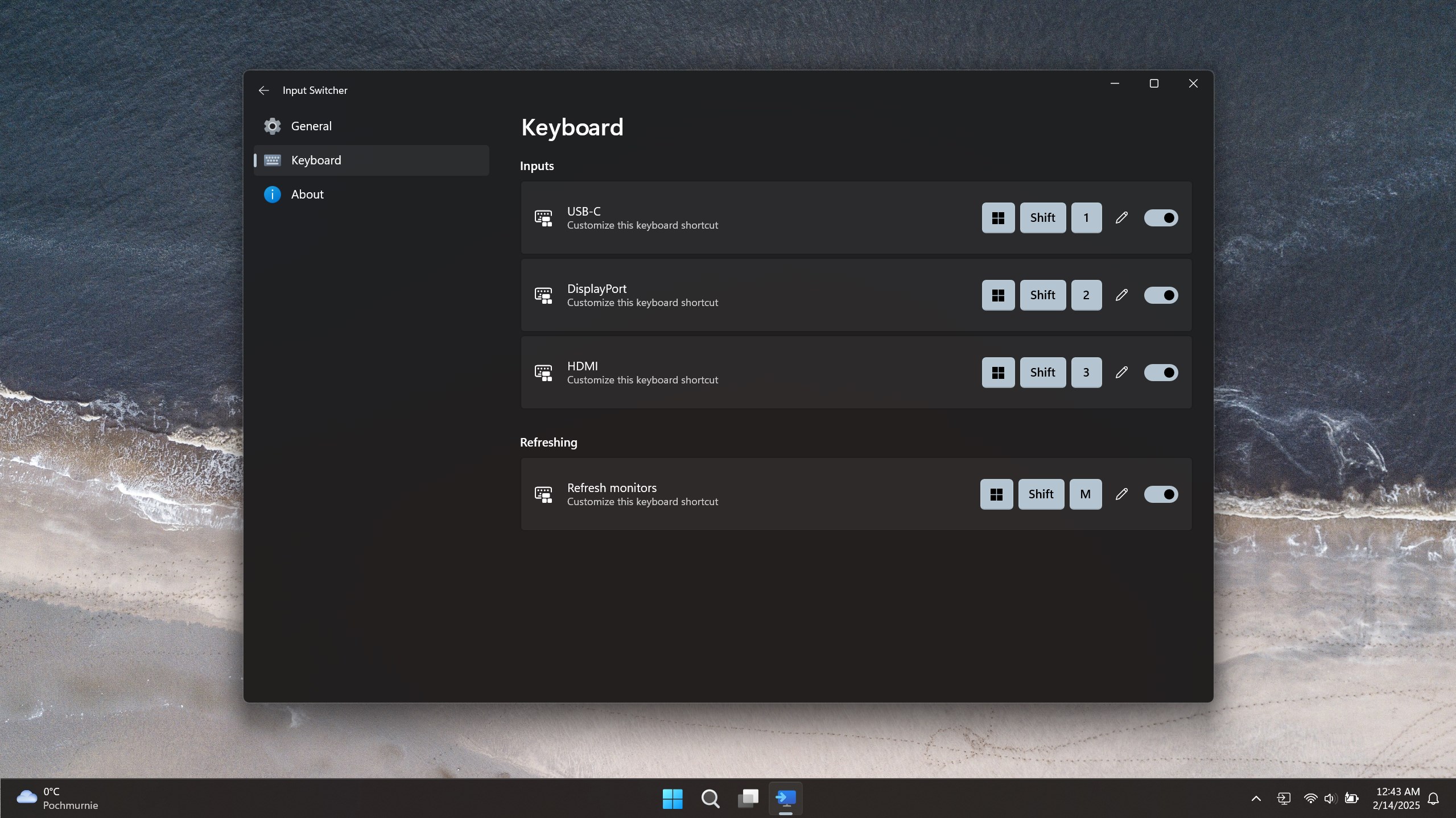Open General settings via the gear icon
The width and height of the screenshot is (1456, 818).
(272, 126)
